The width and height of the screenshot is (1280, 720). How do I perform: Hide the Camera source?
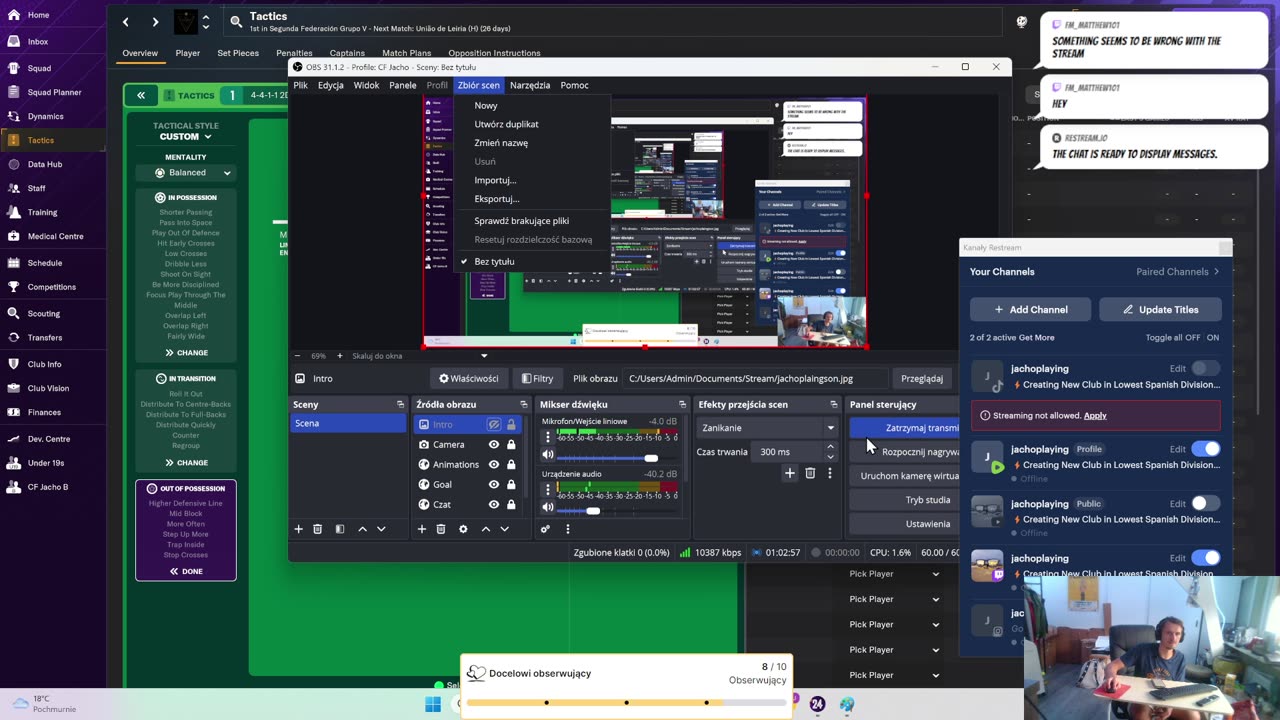[494, 444]
